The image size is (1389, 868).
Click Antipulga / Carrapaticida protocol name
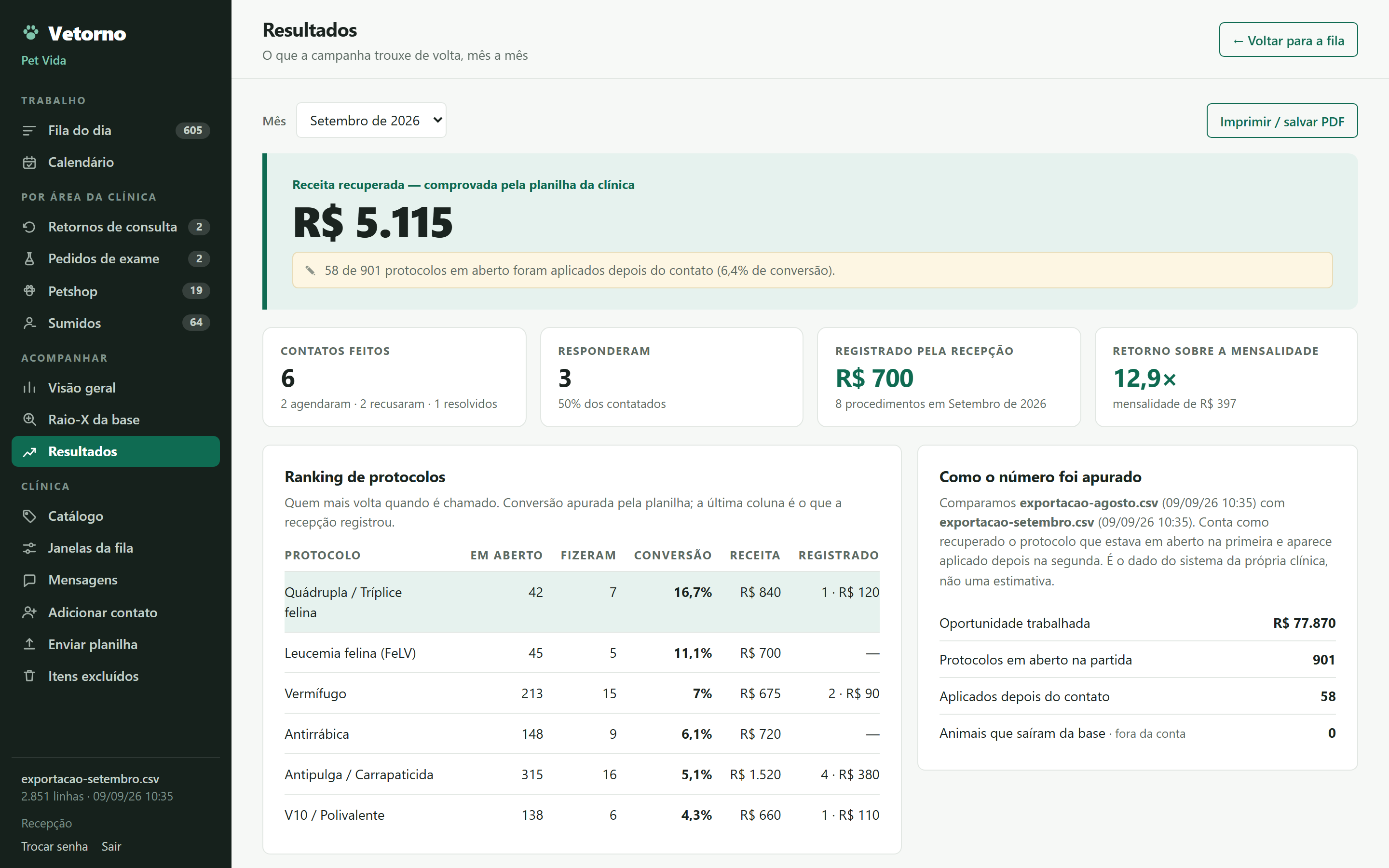(359, 774)
